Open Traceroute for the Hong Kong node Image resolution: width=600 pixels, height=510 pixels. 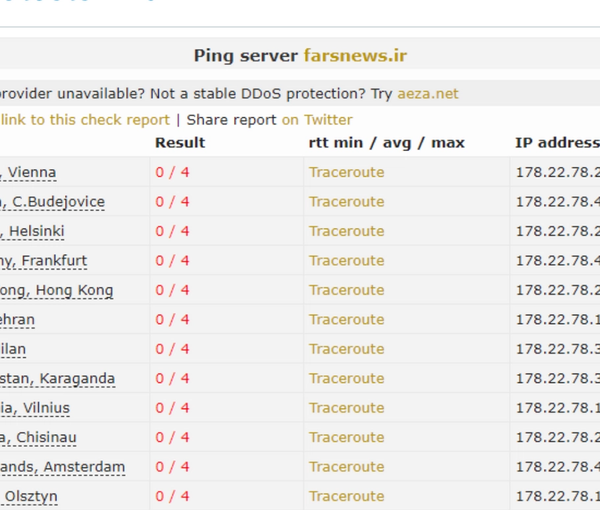tap(347, 290)
